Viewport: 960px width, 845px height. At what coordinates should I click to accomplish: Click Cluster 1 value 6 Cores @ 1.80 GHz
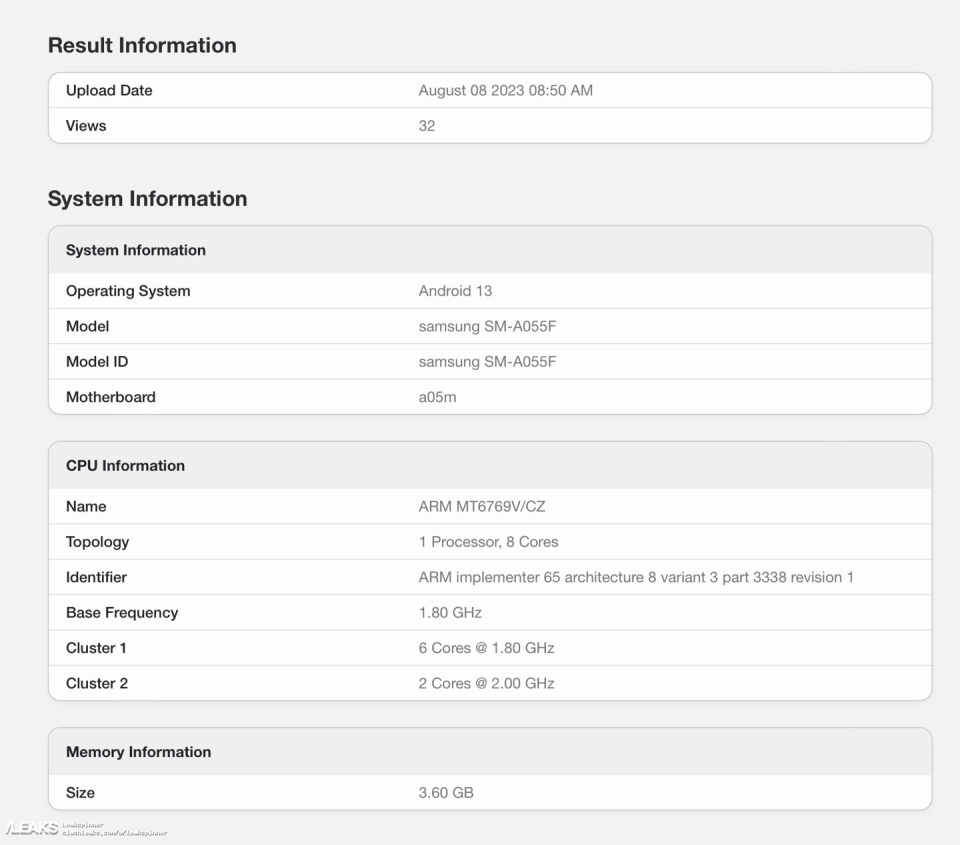click(x=486, y=648)
